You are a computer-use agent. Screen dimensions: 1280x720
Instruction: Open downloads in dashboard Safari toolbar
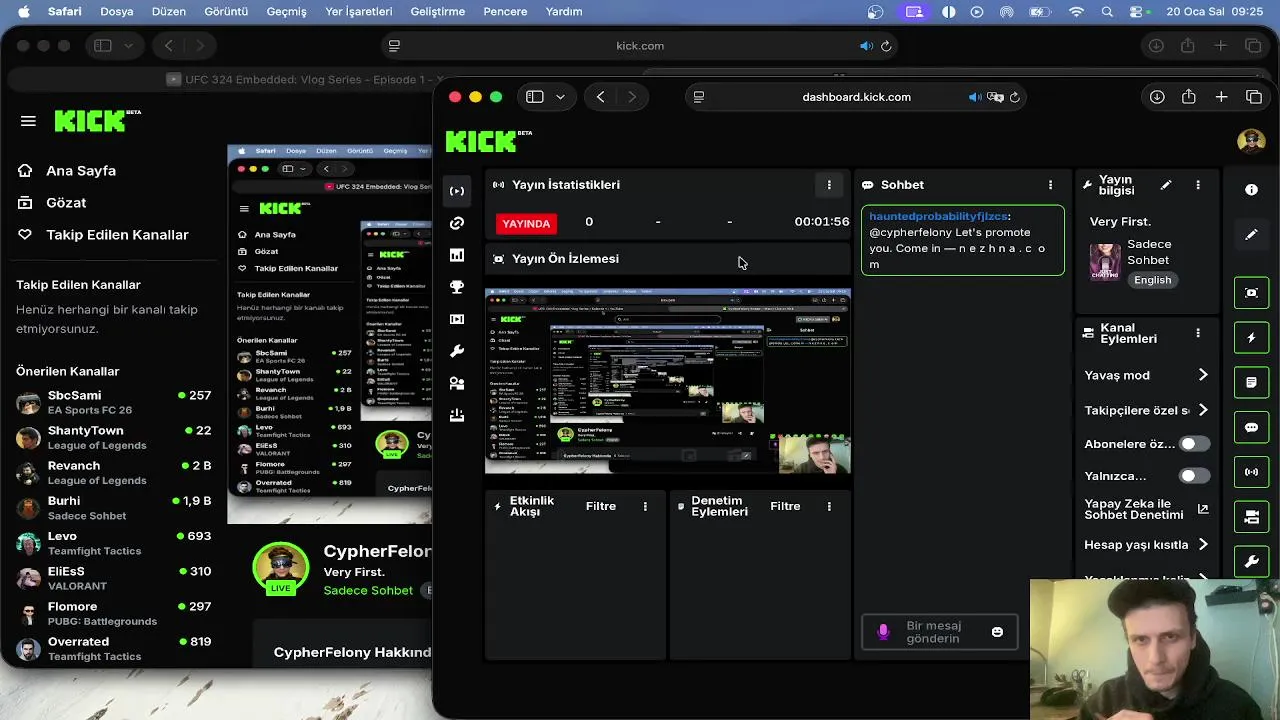pyautogui.click(x=1157, y=97)
